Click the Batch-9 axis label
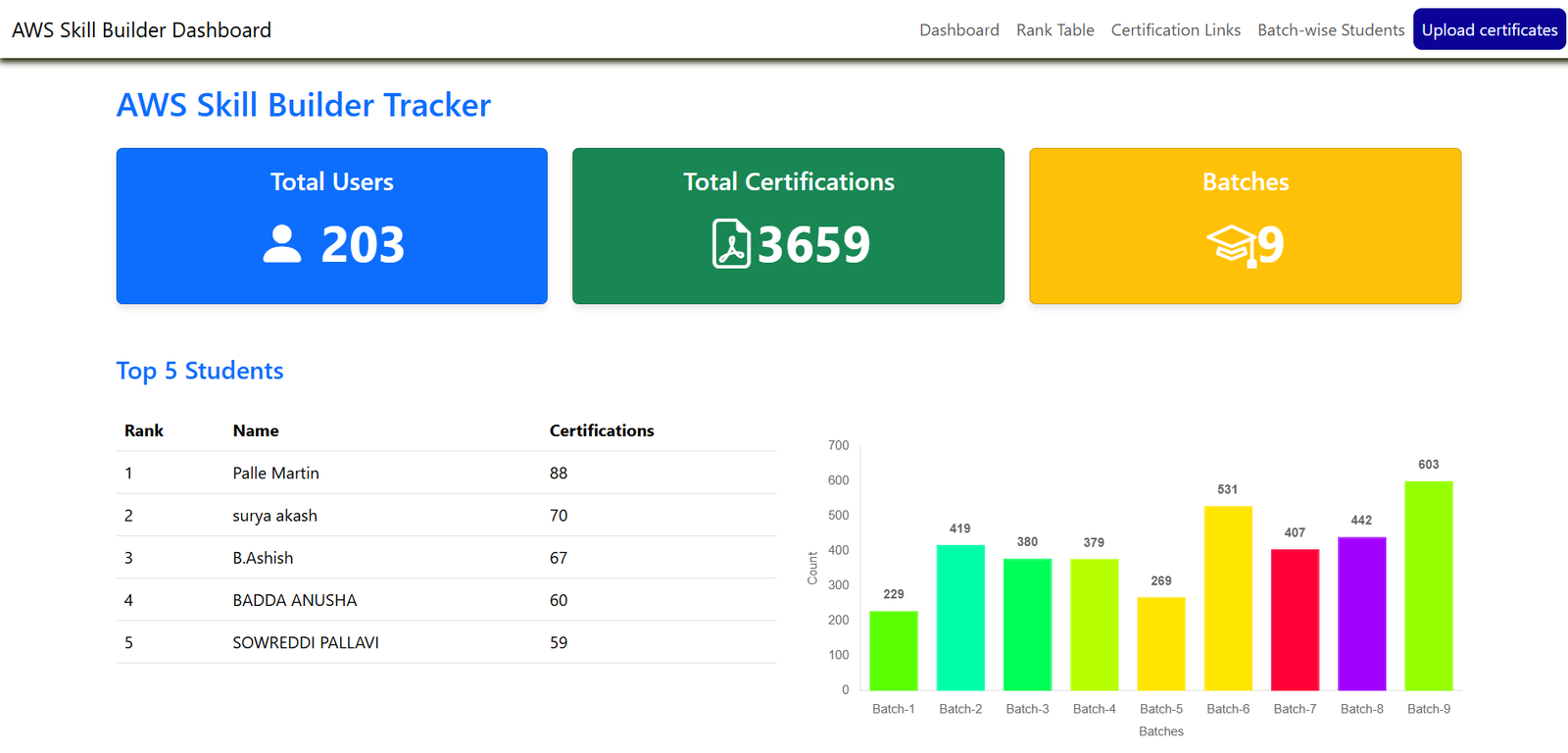 (1429, 709)
